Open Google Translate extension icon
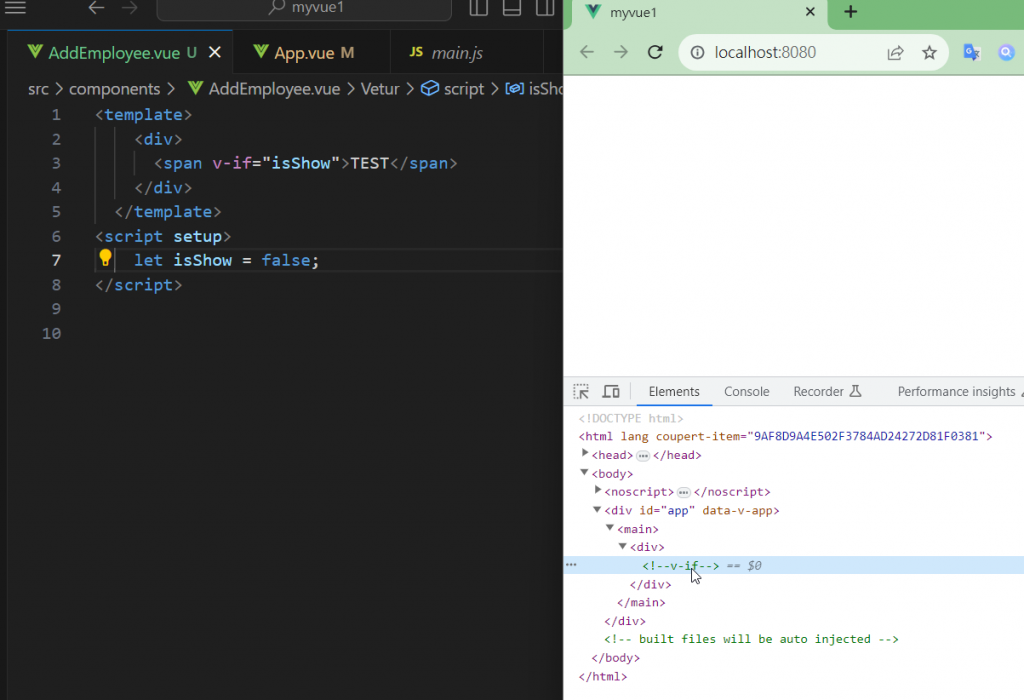 972,52
